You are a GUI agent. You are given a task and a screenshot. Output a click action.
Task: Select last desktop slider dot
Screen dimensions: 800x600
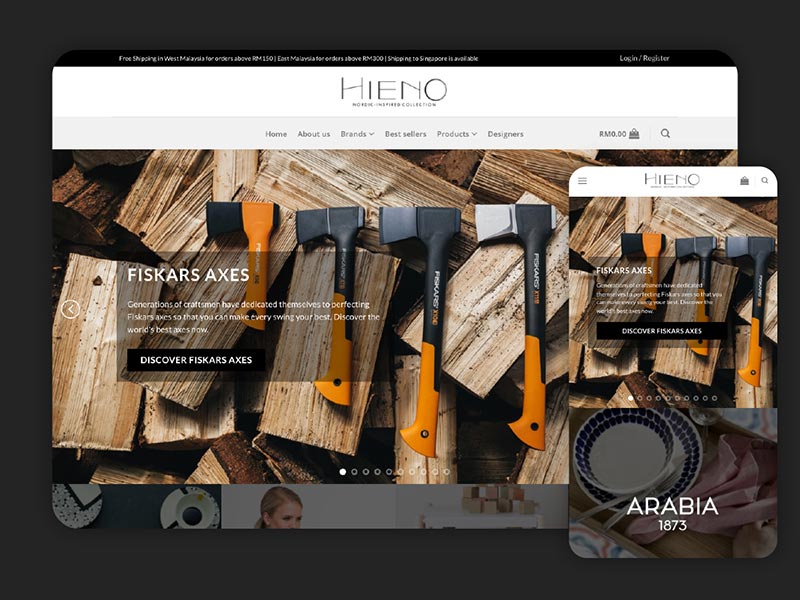[446, 472]
